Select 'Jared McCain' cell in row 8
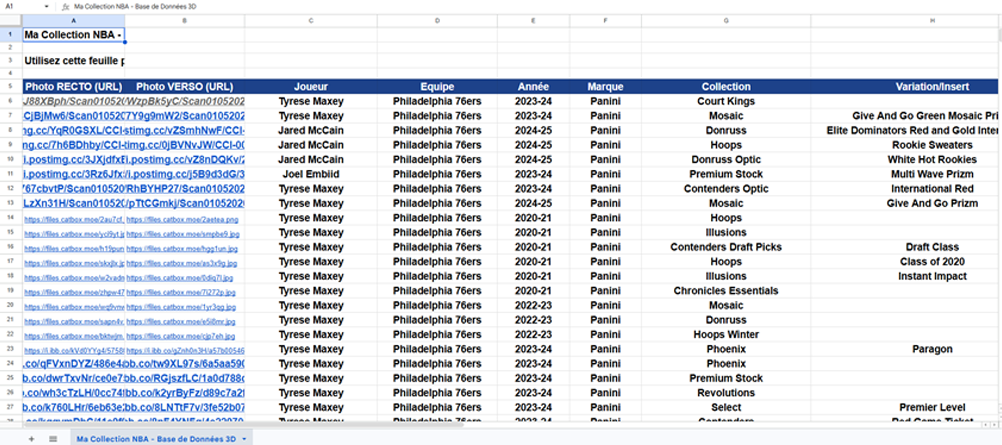This screenshot has height=445, width=1002. tap(311, 130)
